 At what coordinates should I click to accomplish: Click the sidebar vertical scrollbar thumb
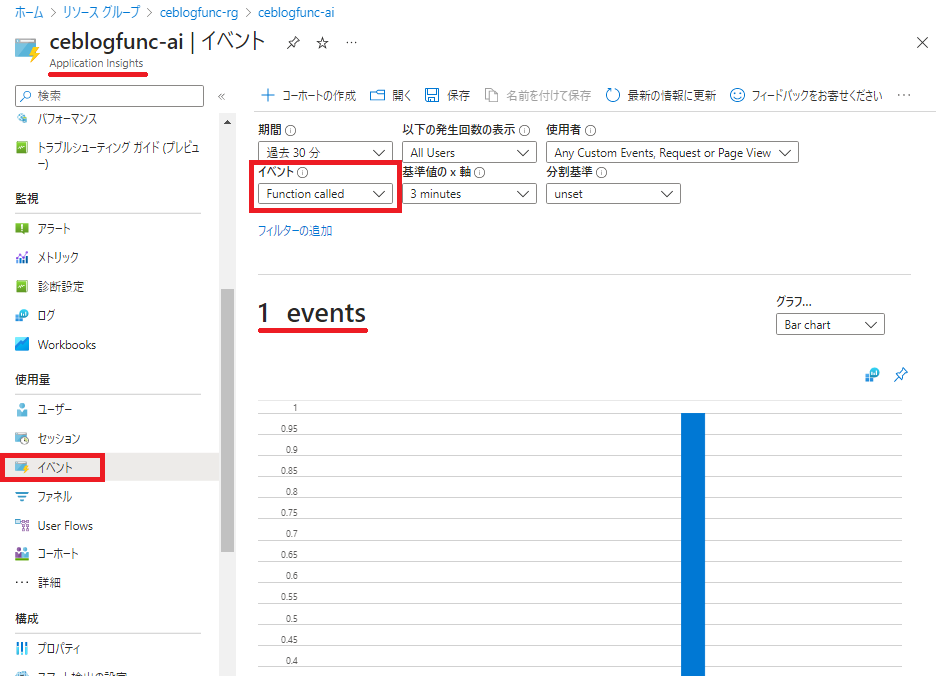(227, 420)
